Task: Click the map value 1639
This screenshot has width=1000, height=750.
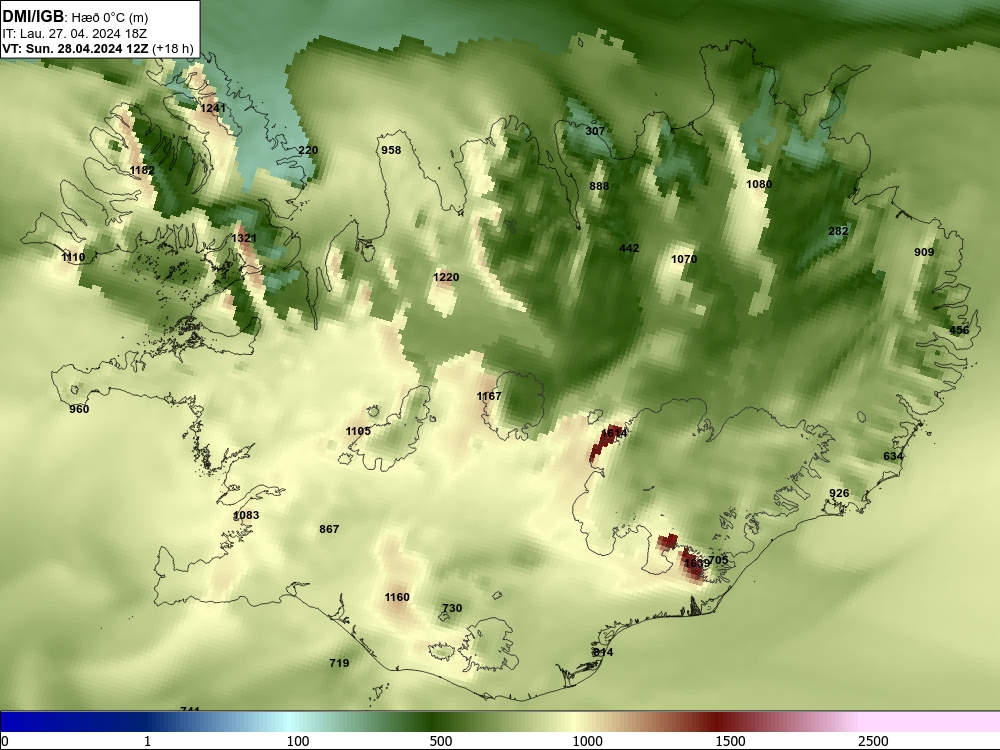Action: 696,563
